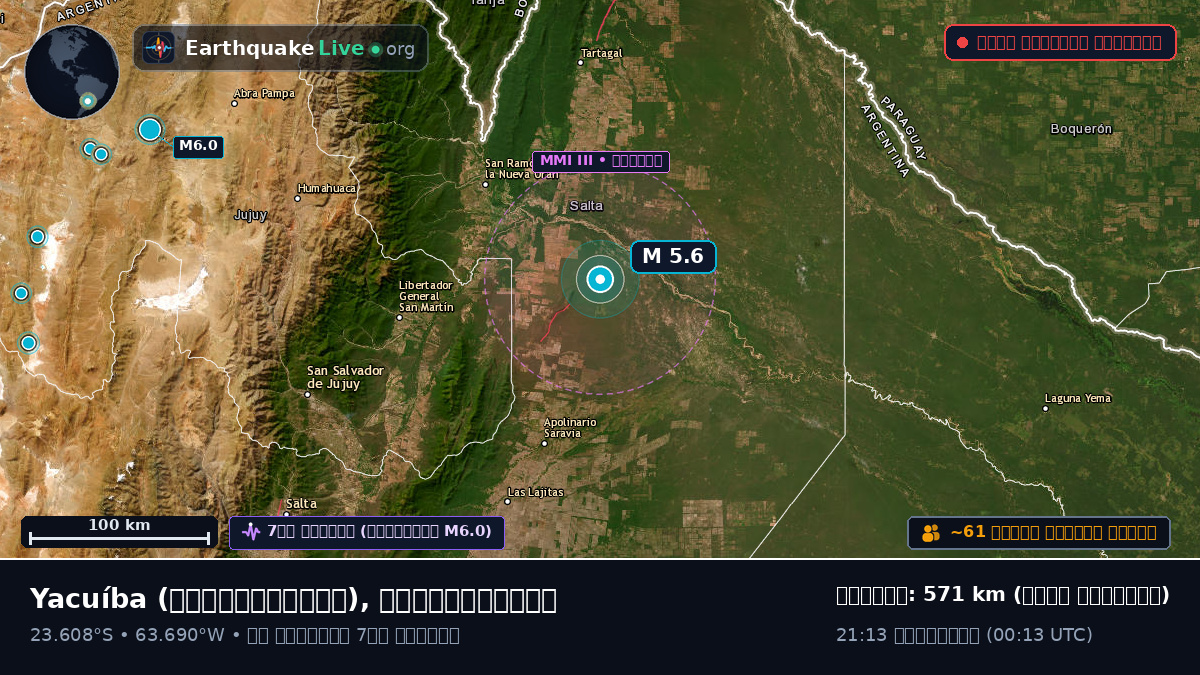Click the red dot in the status badge
1200x675 pixels.
pyautogui.click(x=962, y=42)
